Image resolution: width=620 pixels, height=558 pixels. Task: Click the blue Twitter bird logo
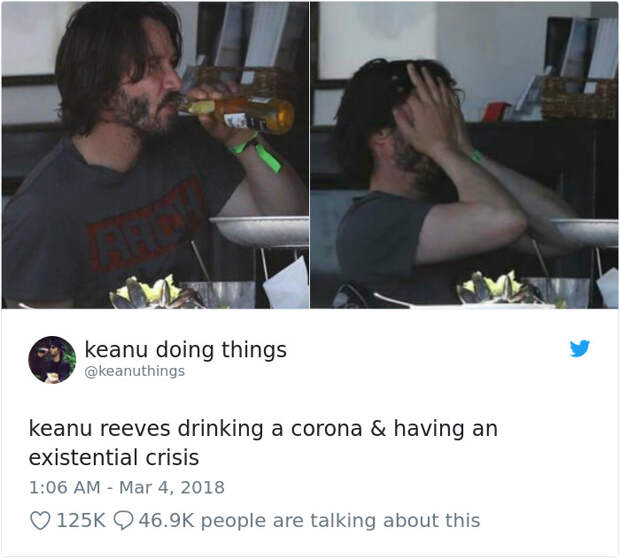(580, 348)
